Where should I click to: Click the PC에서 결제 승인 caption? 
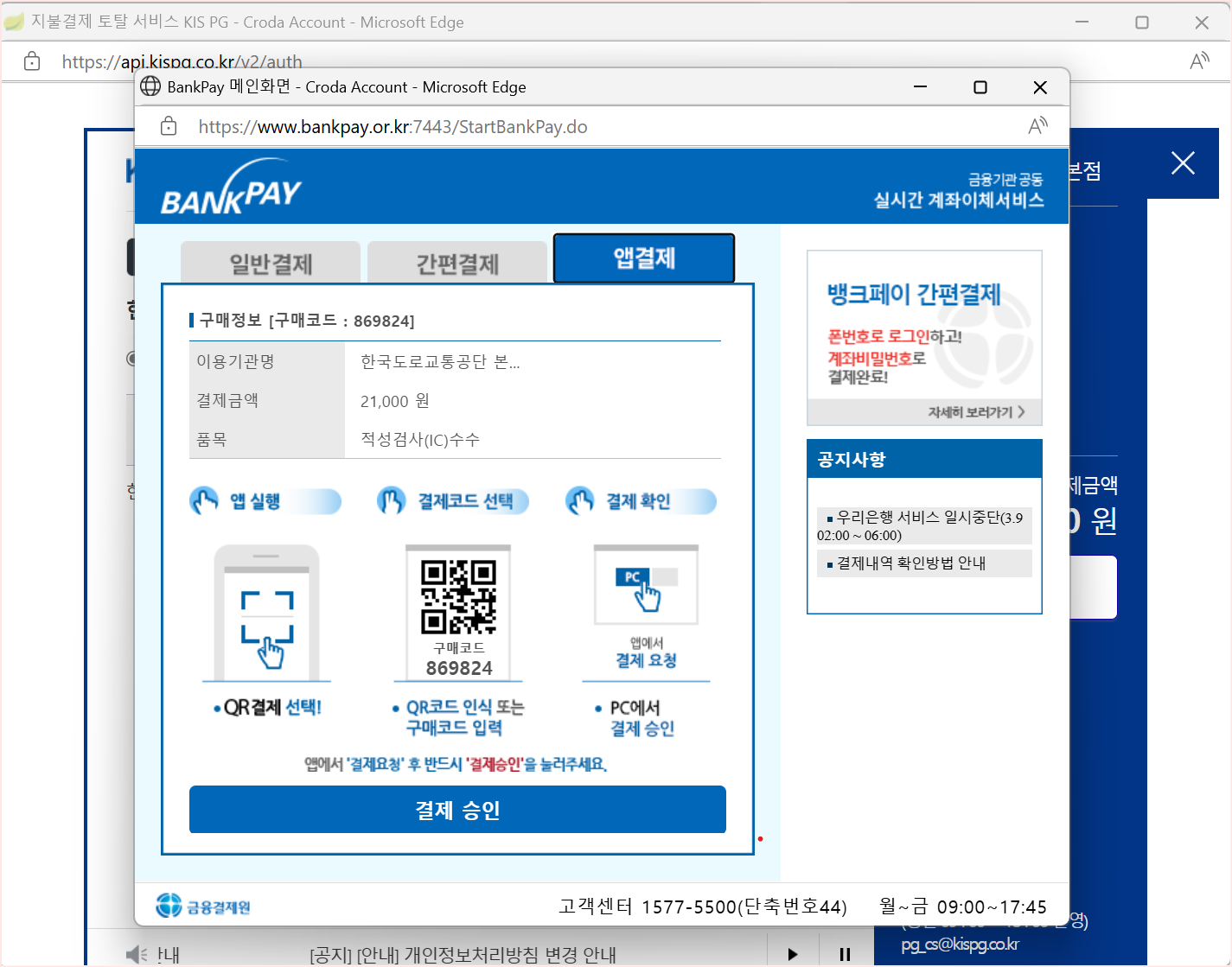637,718
